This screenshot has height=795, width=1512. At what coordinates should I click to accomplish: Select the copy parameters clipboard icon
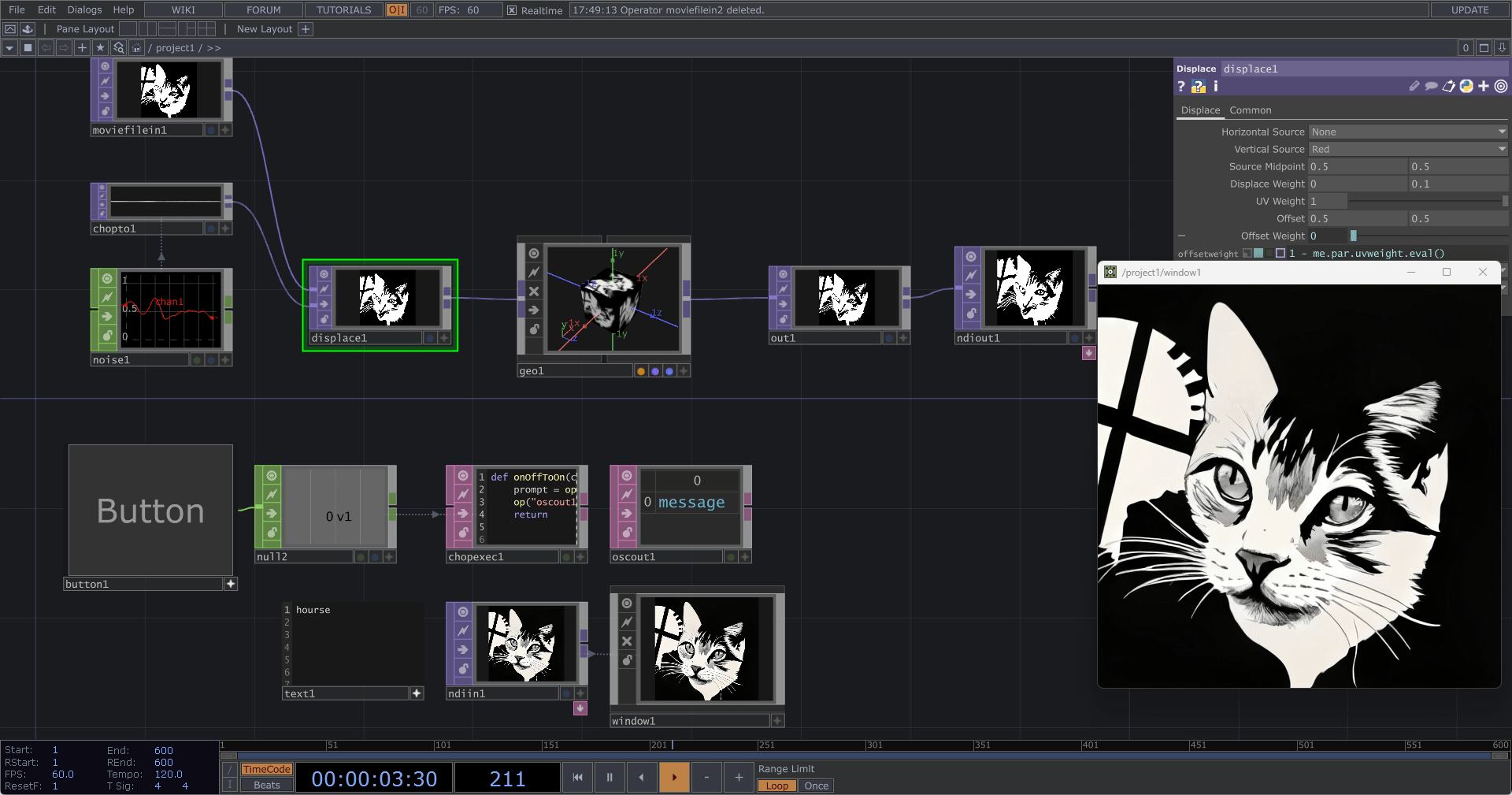pyautogui.click(x=1449, y=87)
